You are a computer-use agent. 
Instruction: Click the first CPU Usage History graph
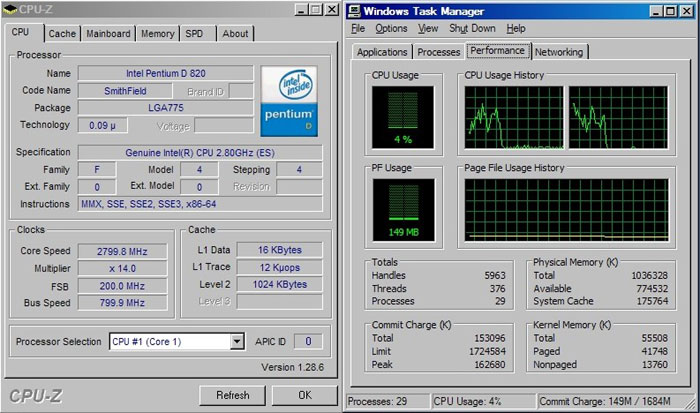pos(514,117)
